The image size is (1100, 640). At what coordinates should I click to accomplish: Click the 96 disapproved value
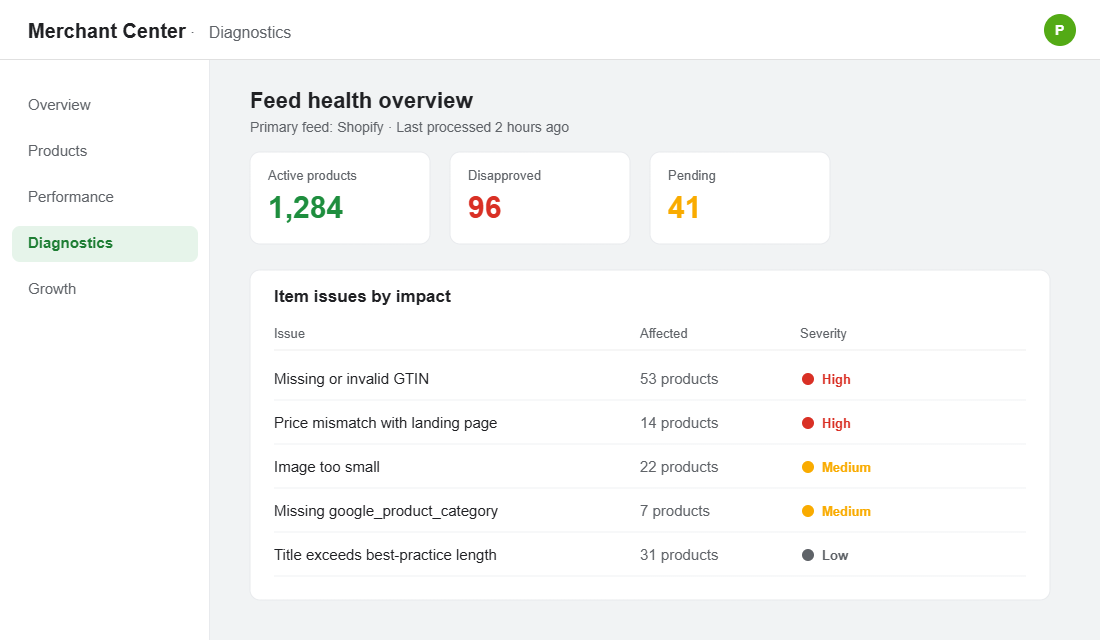tap(484, 208)
